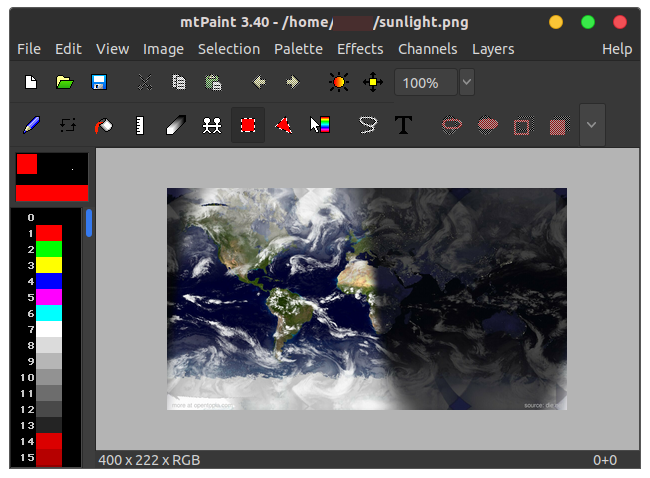The image size is (650, 478).
Task: Select the Flood Fill bucket tool
Action: 104,126
